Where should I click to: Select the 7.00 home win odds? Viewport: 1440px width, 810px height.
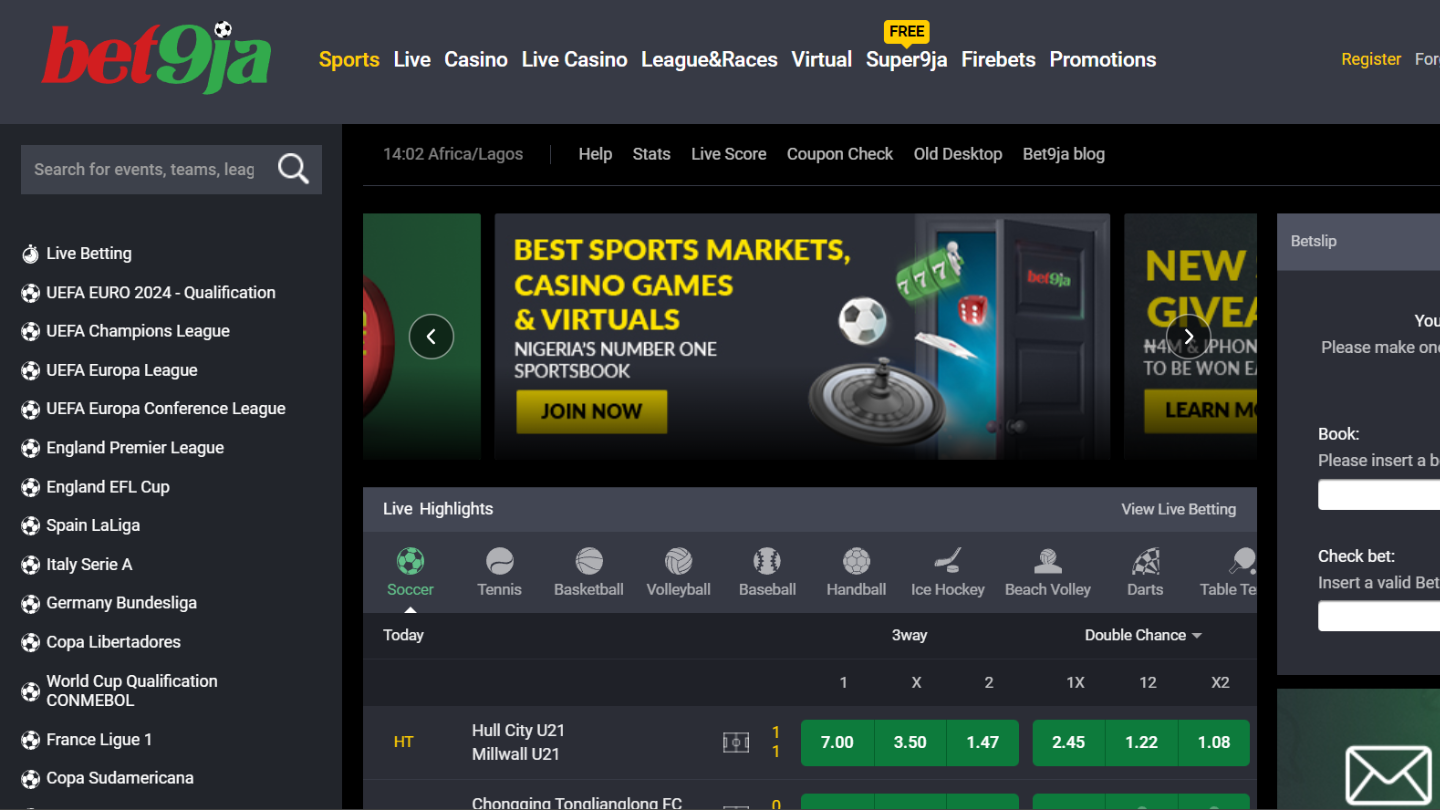tap(837, 742)
